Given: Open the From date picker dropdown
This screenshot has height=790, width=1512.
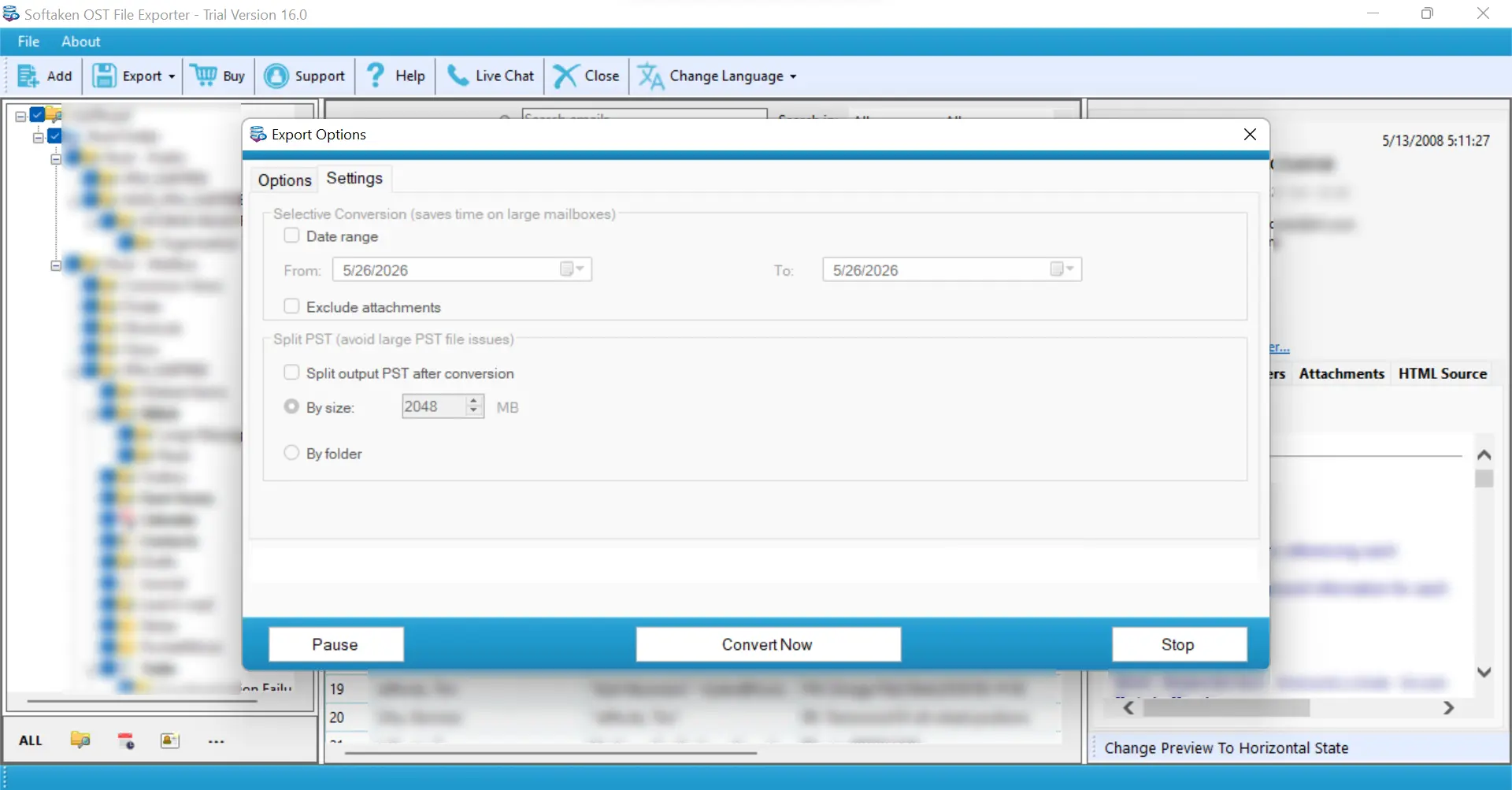Looking at the screenshot, I should click(x=573, y=269).
